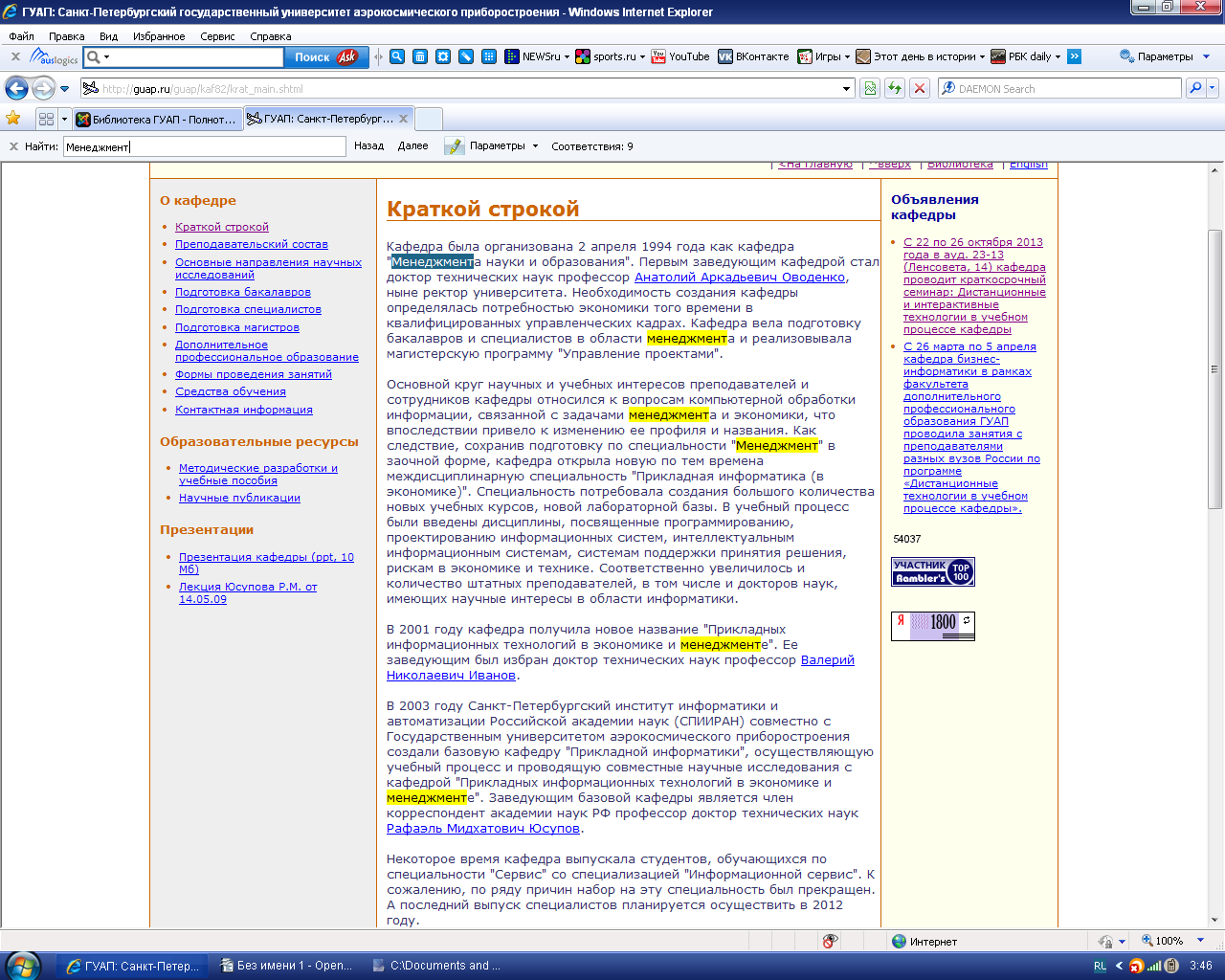The width and height of the screenshot is (1225, 980).
Task: Open a new blank tab
Action: pos(429,120)
